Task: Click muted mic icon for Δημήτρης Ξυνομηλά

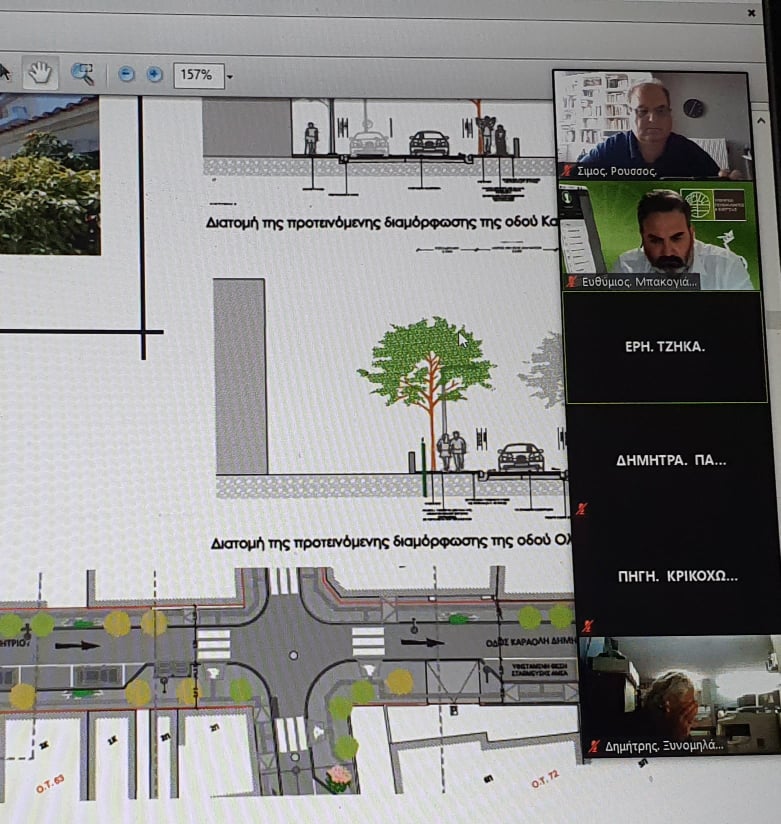Action: click(595, 745)
